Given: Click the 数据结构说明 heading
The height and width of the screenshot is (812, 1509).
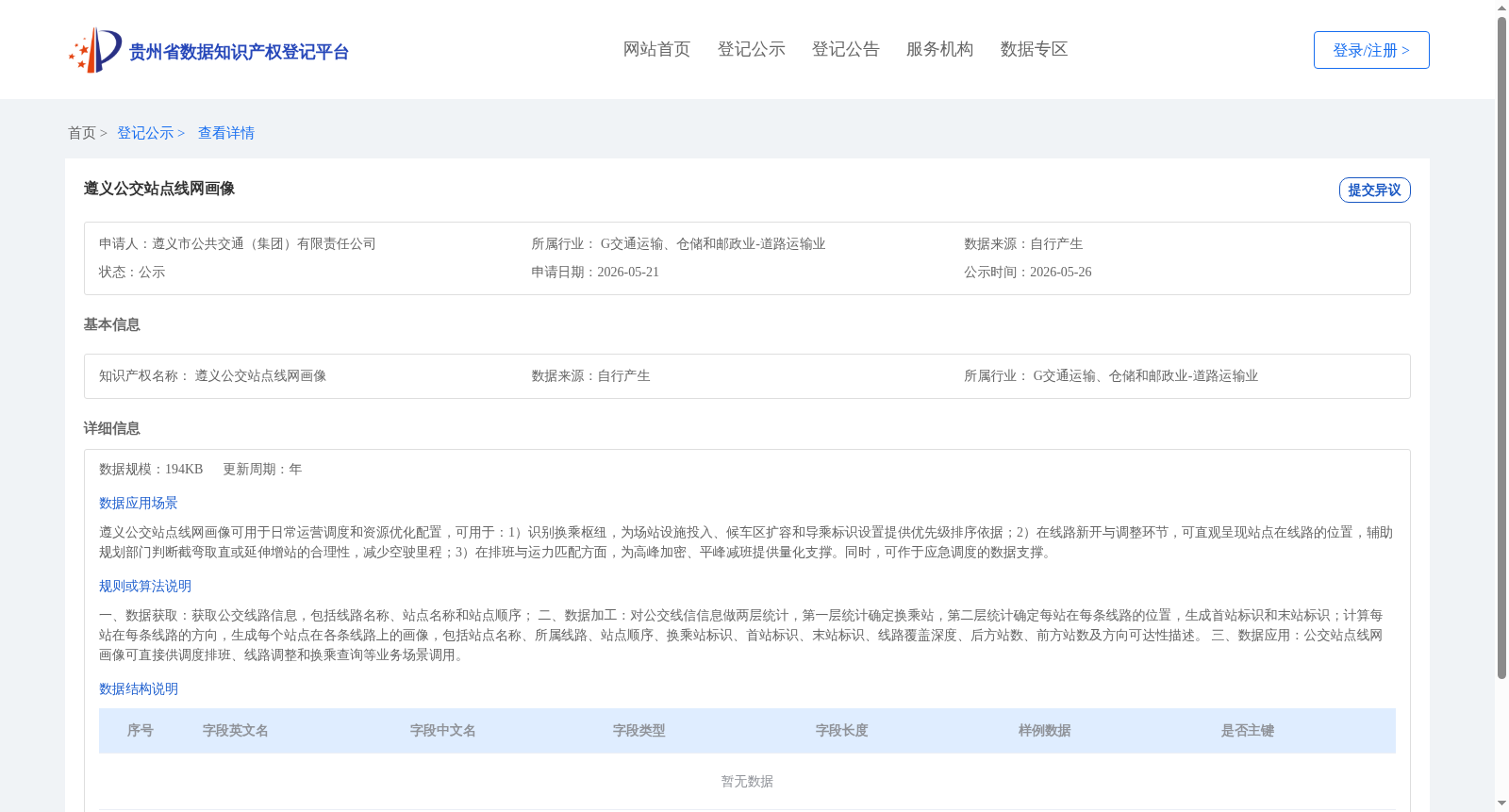Looking at the screenshot, I should click(x=139, y=688).
